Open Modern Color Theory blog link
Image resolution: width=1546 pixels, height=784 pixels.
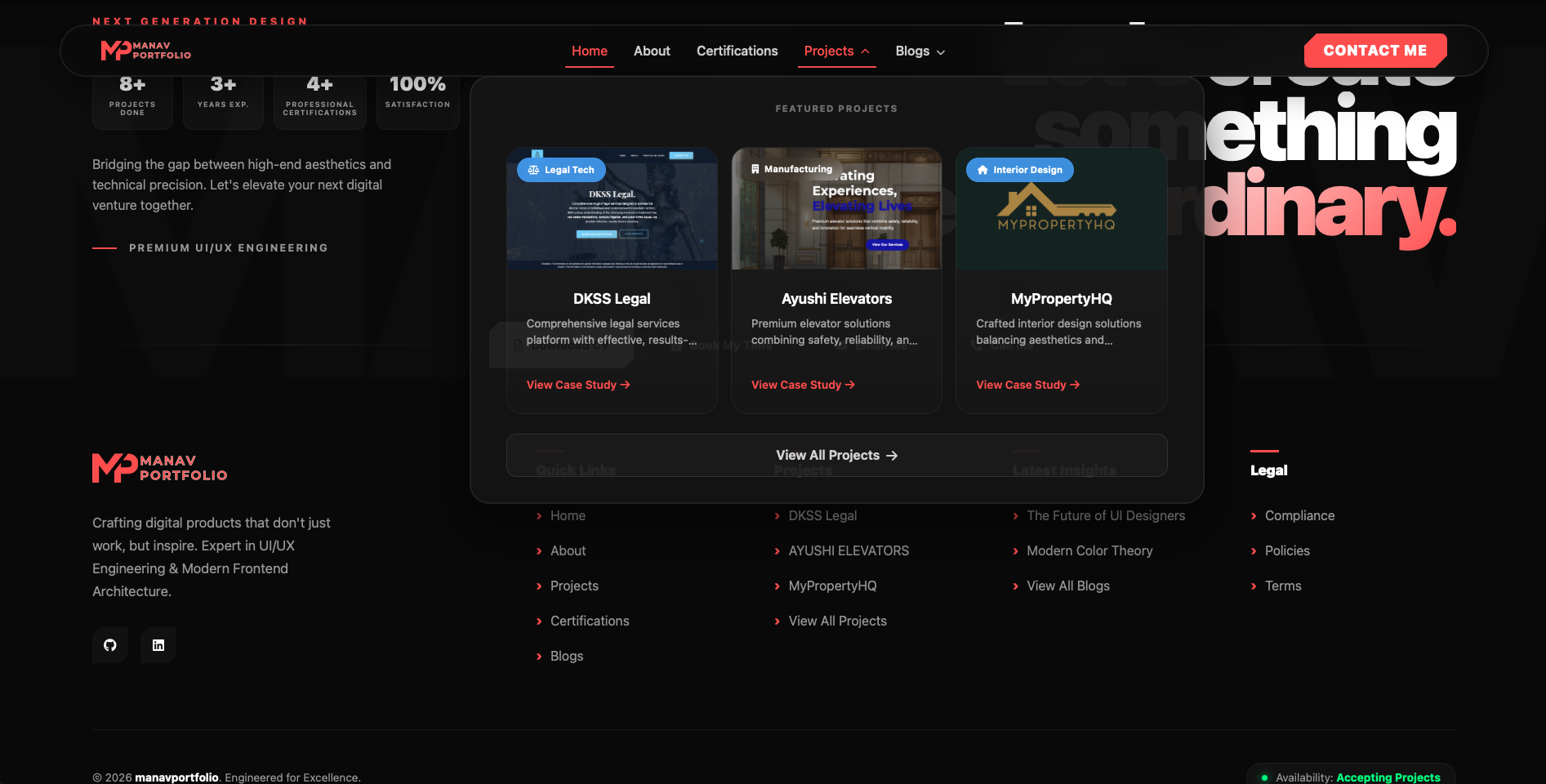(1089, 550)
